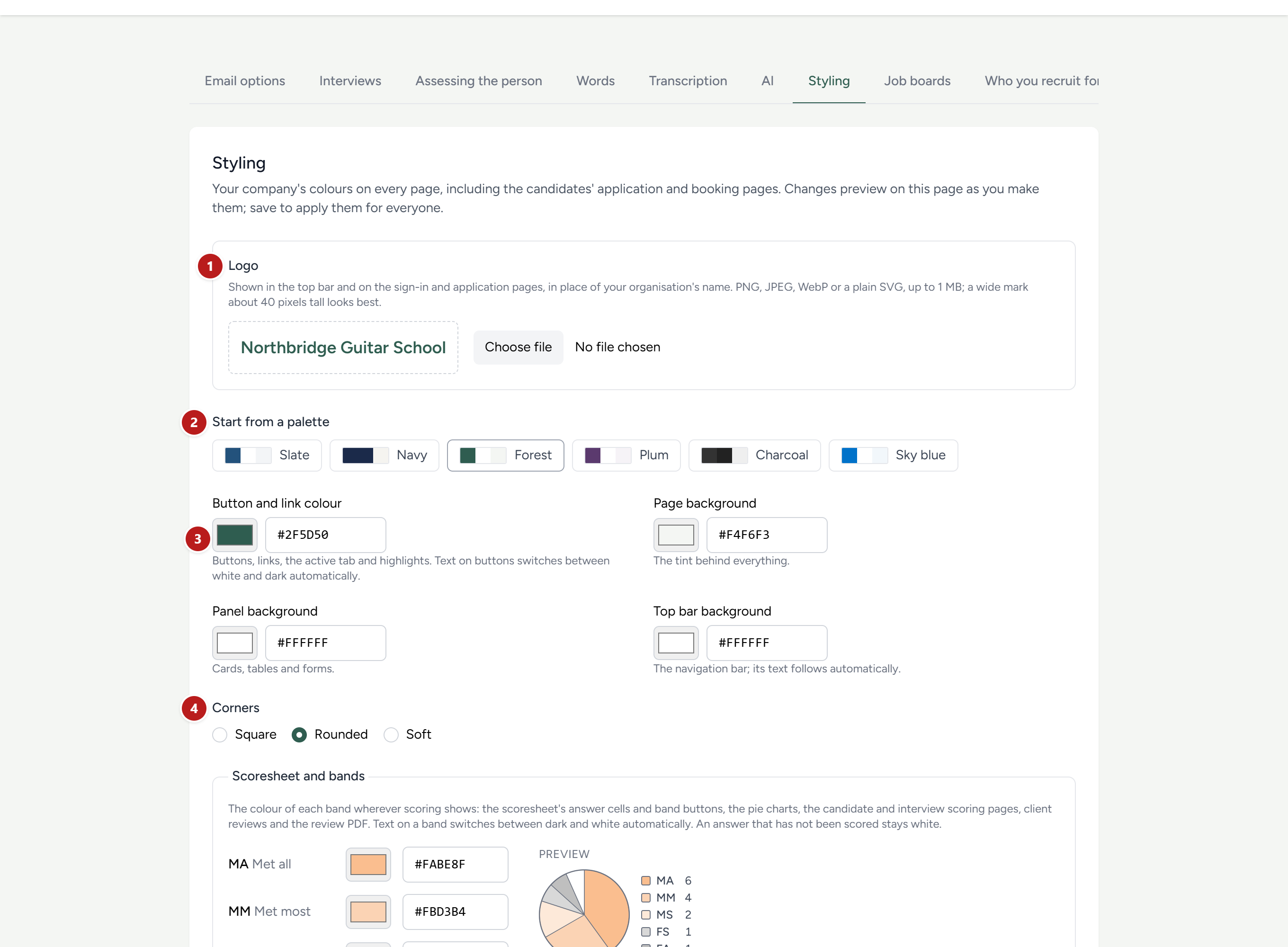Open the Button and link colour swatch
Image resolution: width=1288 pixels, height=947 pixels.
point(234,535)
